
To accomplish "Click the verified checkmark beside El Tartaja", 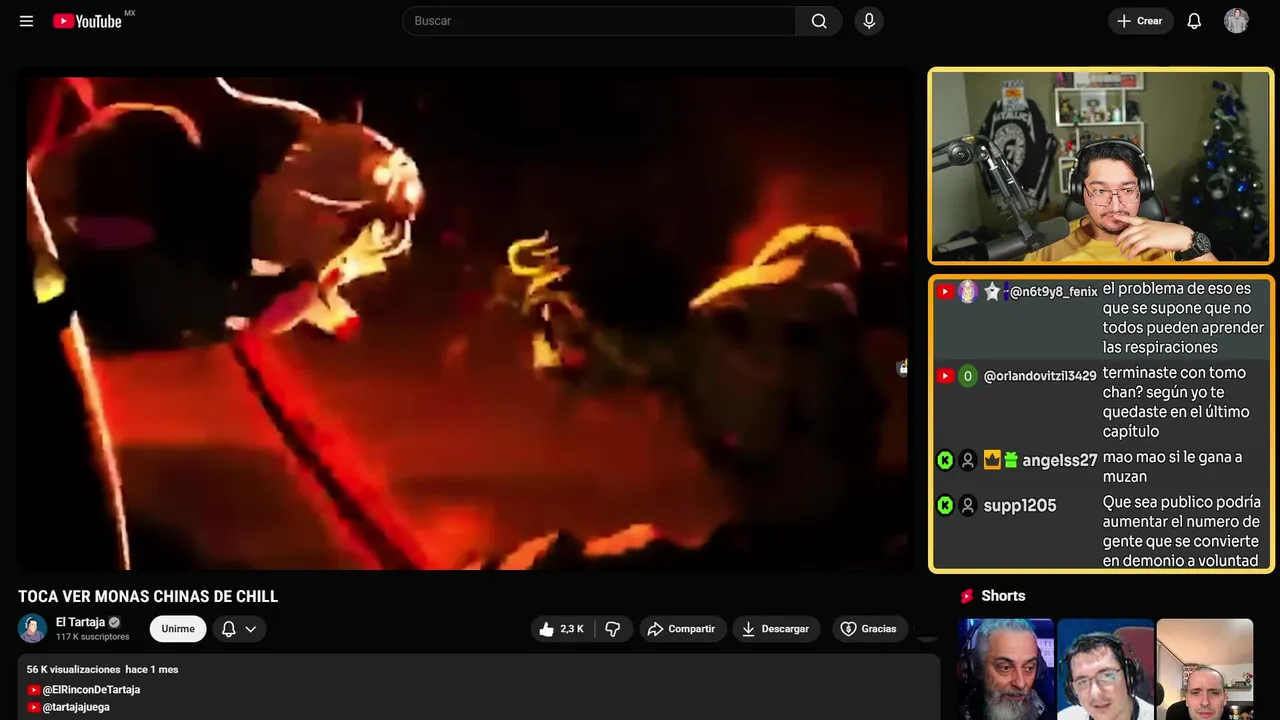I will (114, 622).
